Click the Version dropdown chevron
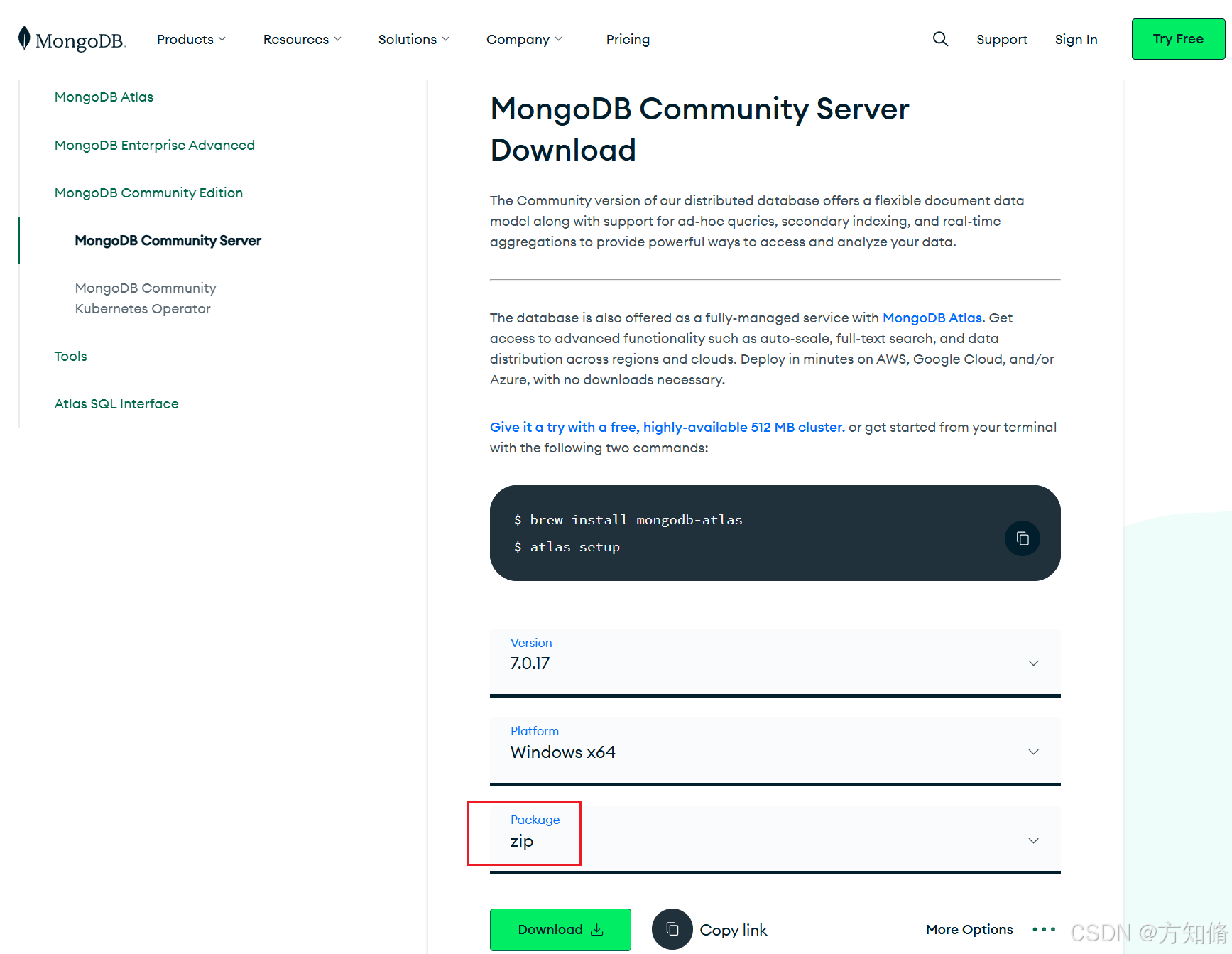The width and height of the screenshot is (1232, 954). (1034, 663)
